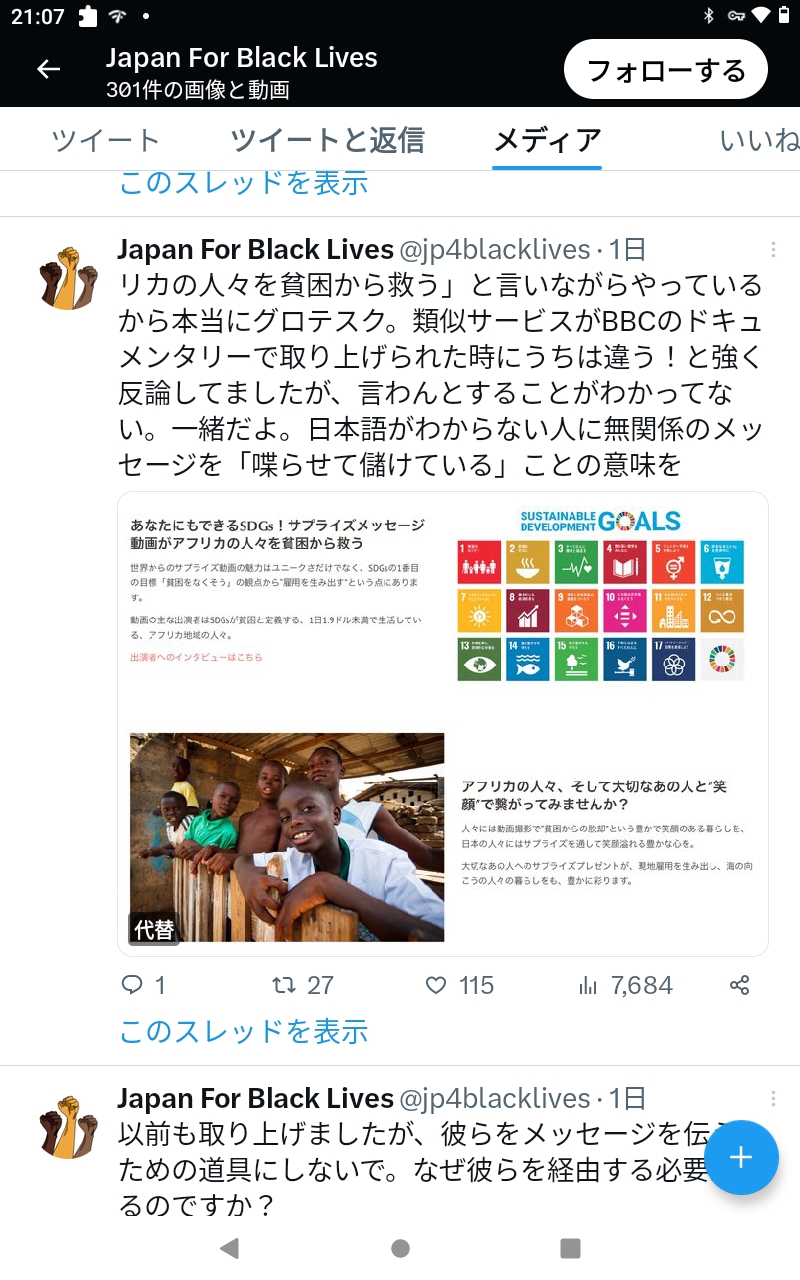Screen dimensions: 800x1280
Task: Tap the フォローする follow button
Action: 666,71
